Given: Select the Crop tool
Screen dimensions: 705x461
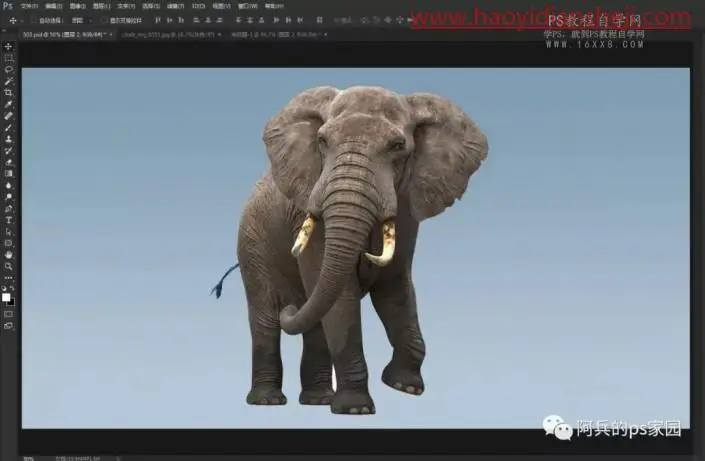Looking at the screenshot, I should click(9, 93).
